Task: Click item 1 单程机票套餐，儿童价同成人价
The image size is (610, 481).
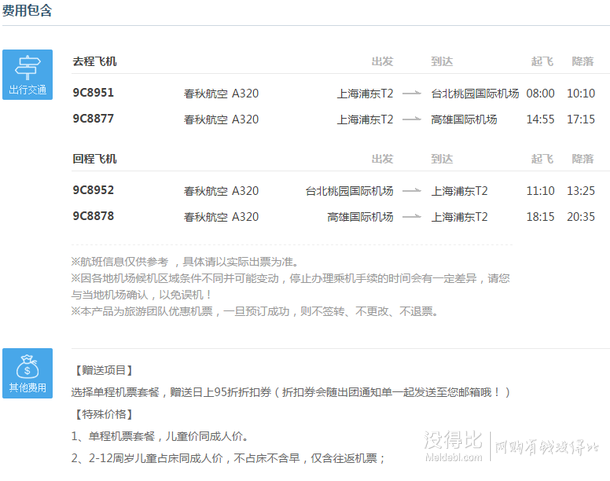Action: pos(160,437)
